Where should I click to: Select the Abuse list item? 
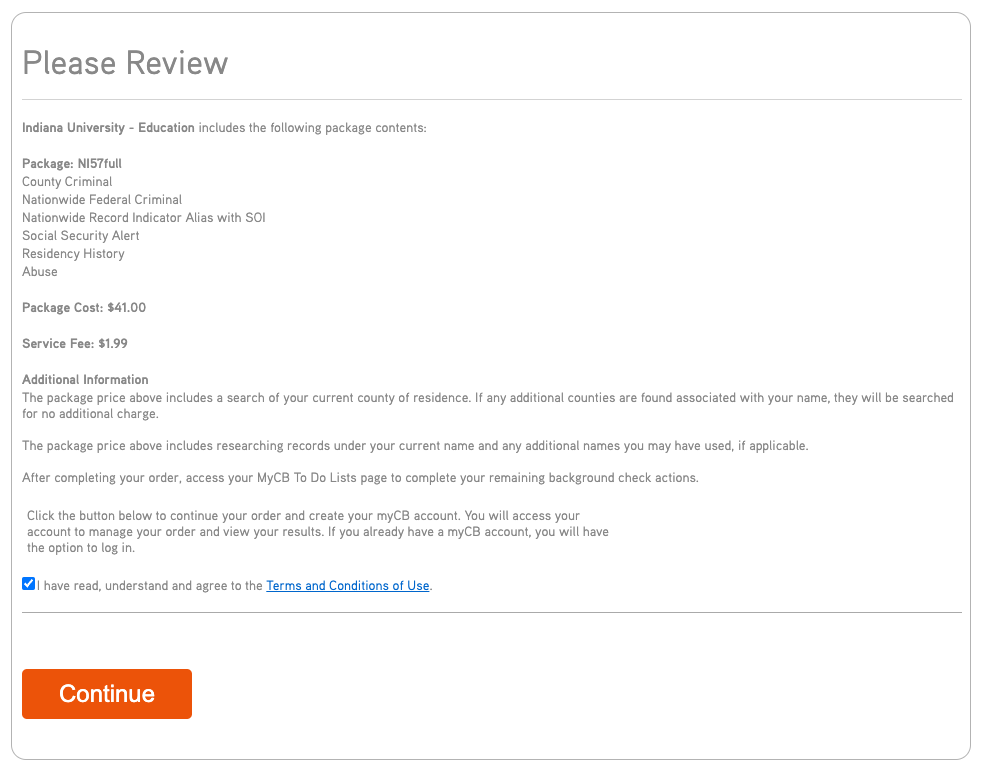[x=39, y=271]
